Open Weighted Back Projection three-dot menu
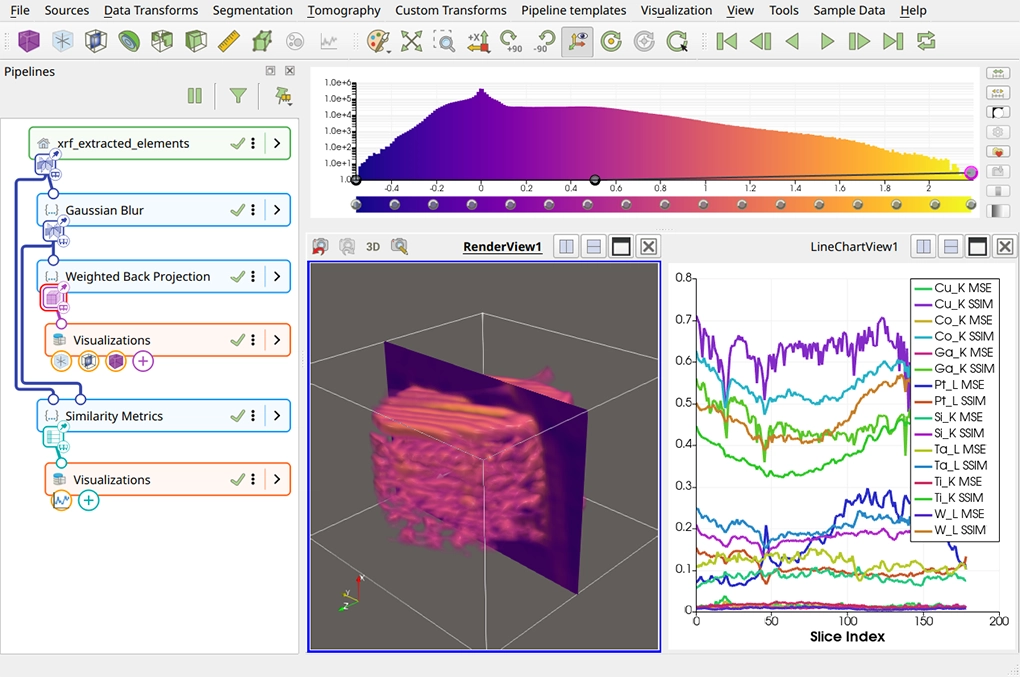This screenshot has width=1020, height=677. click(253, 276)
